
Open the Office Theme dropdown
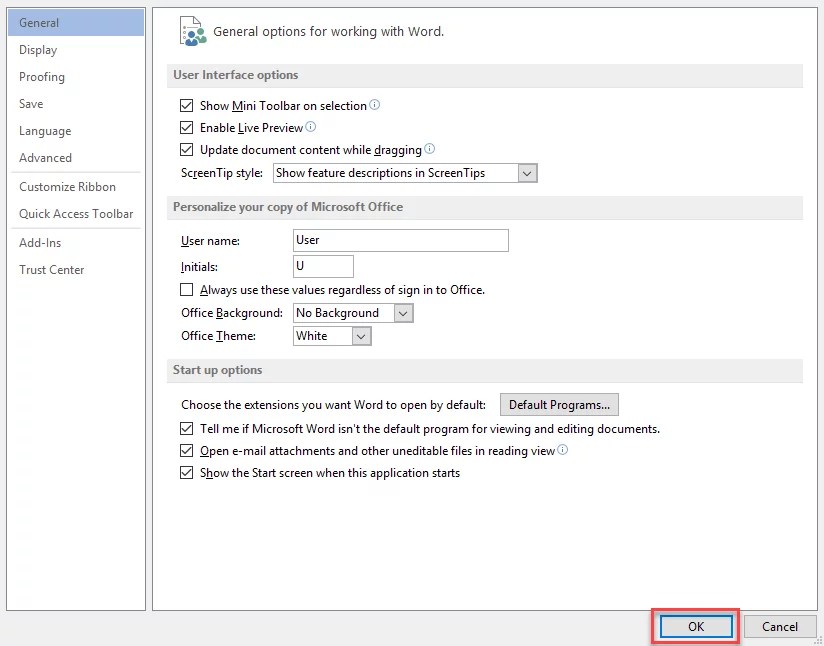(361, 336)
